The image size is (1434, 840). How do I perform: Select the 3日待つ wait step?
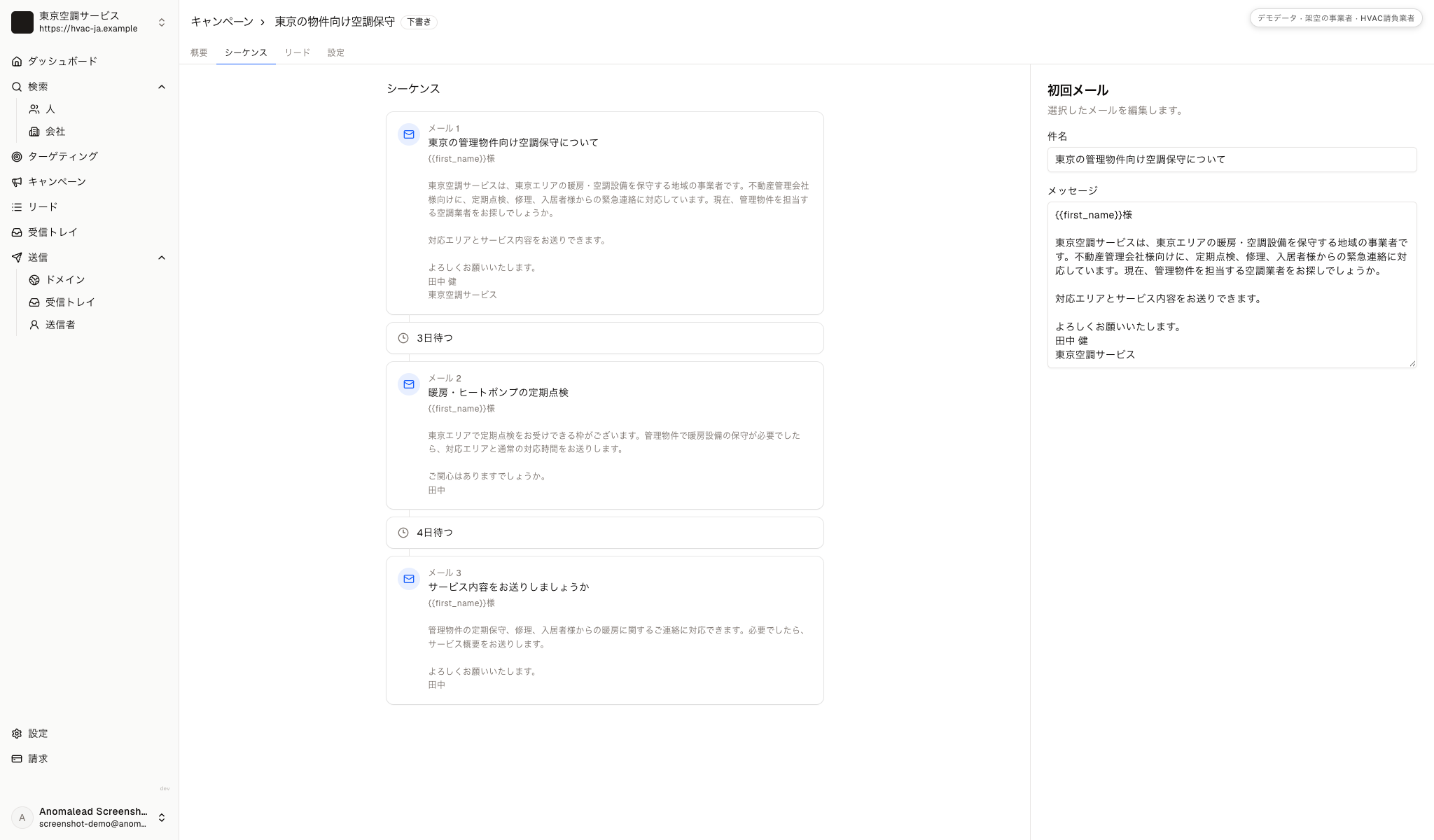605,338
